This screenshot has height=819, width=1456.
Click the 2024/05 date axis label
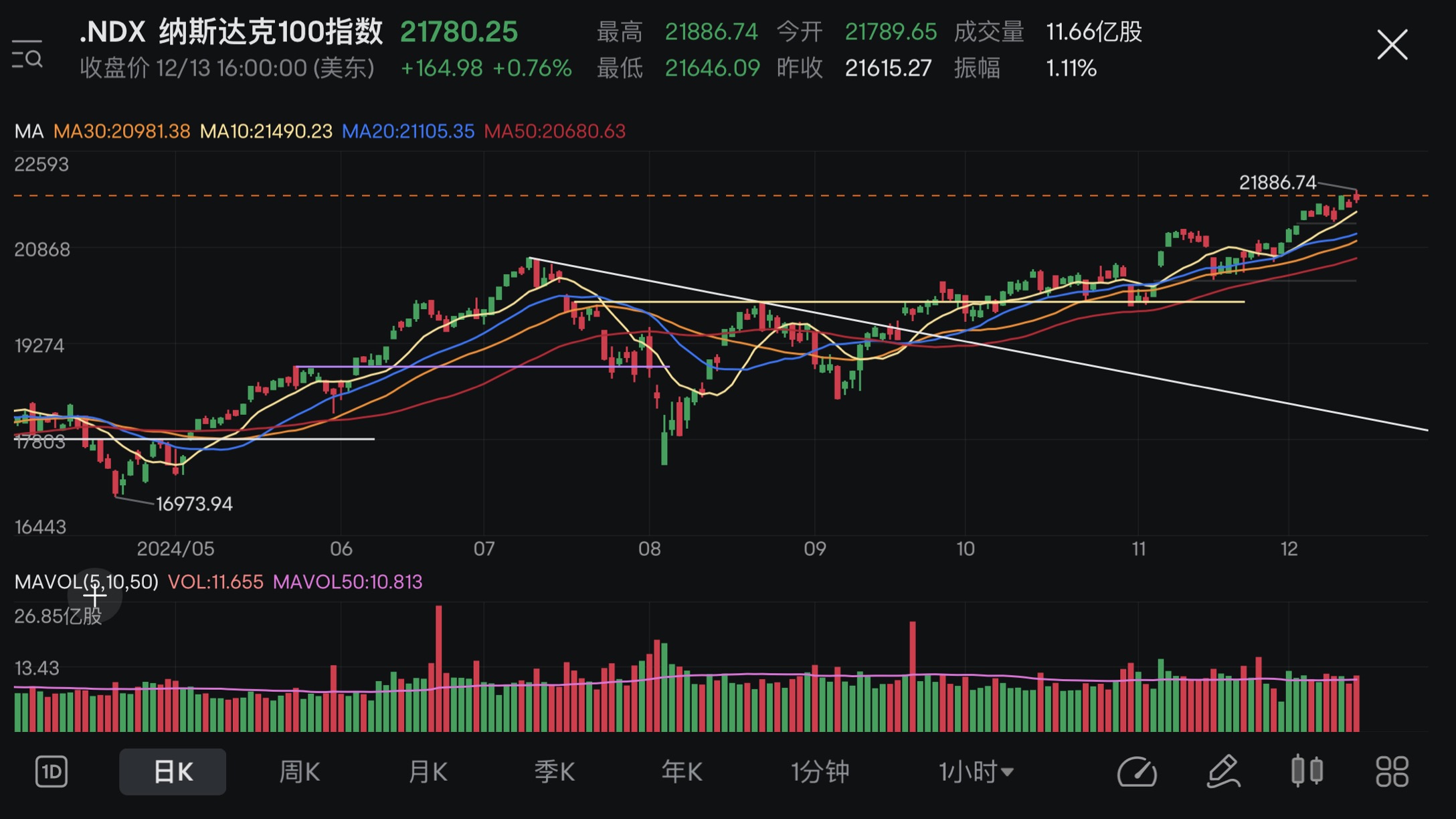click(x=175, y=549)
